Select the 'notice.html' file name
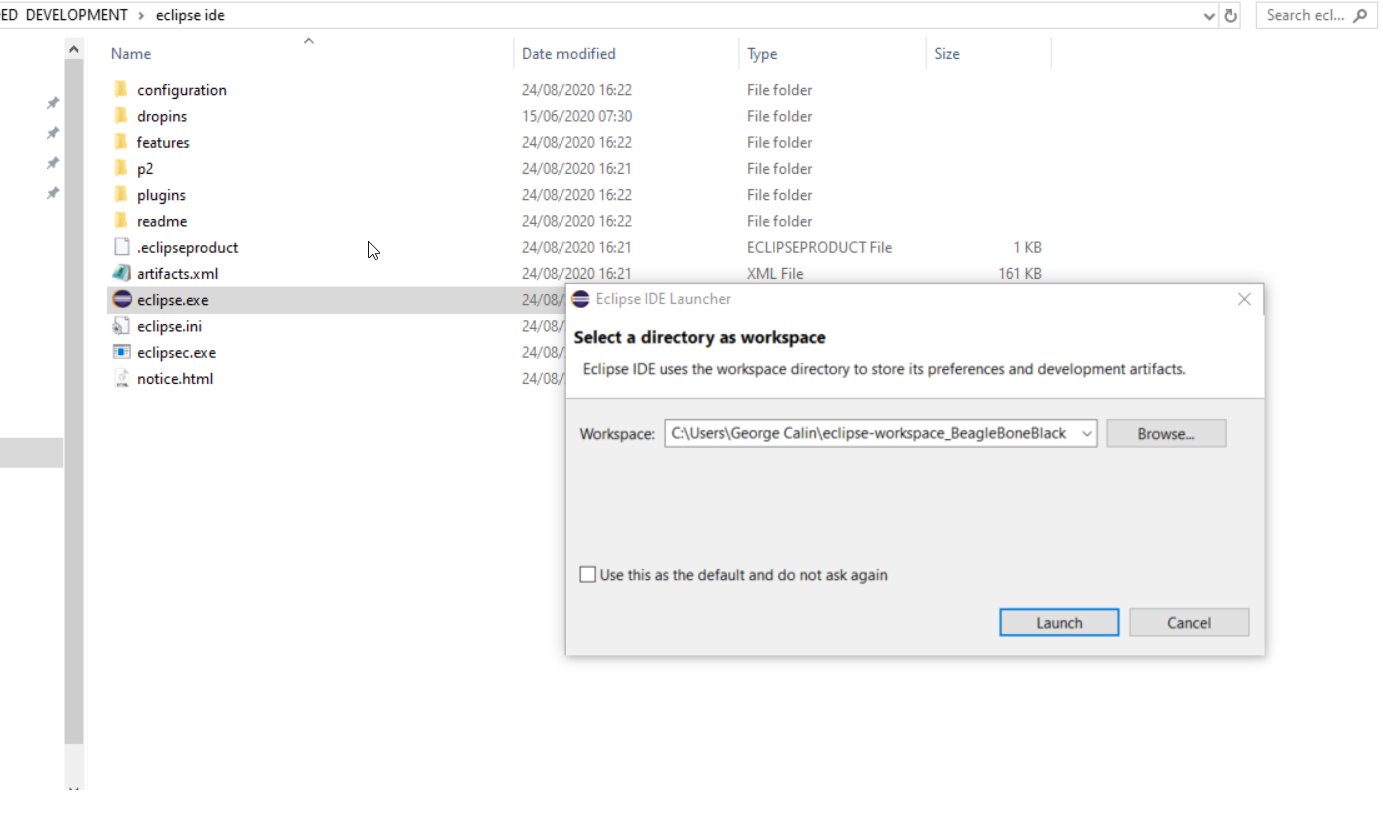This screenshot has width=1383, height=828. (175, 378)
